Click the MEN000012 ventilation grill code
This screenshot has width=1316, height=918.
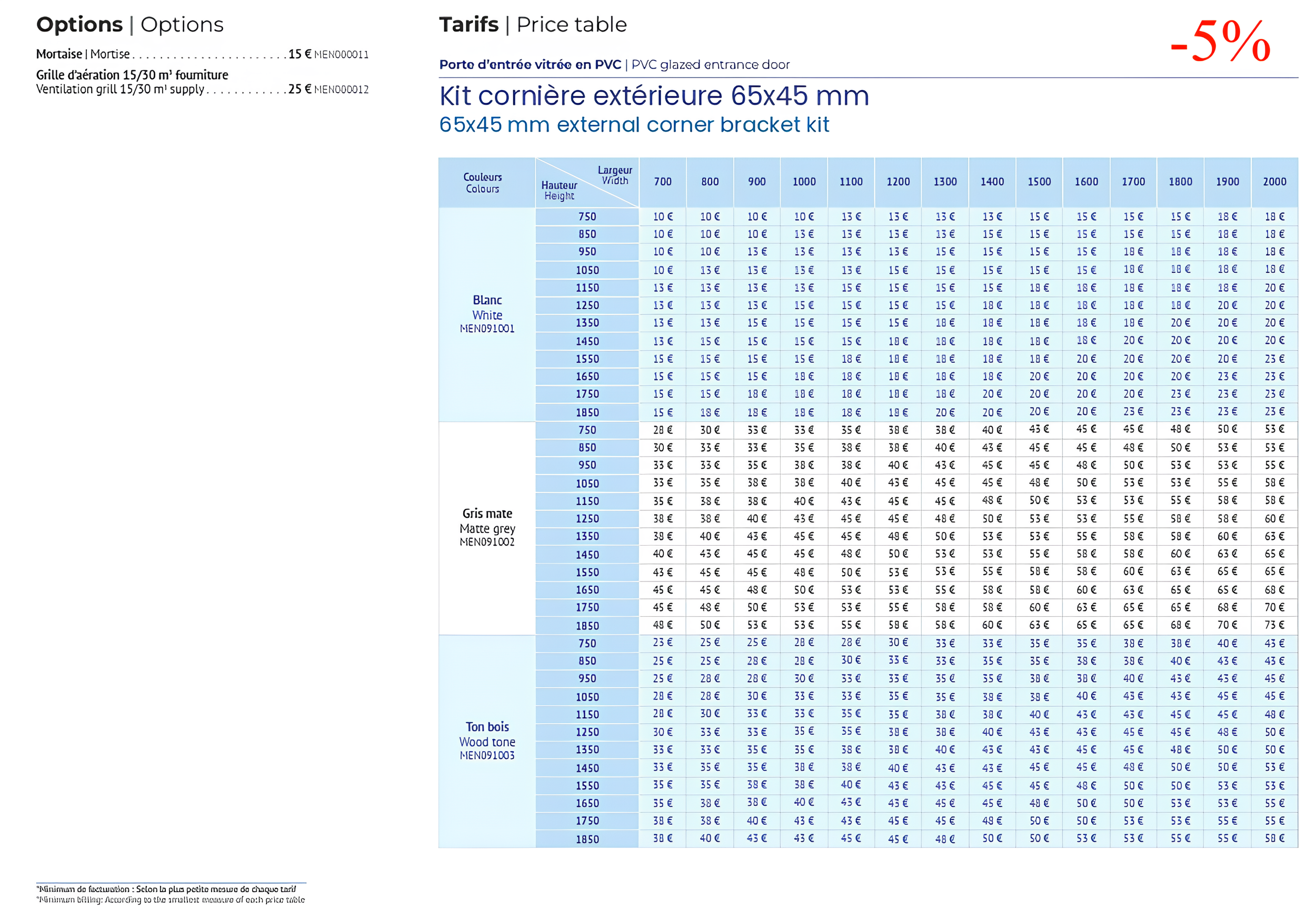341,90
